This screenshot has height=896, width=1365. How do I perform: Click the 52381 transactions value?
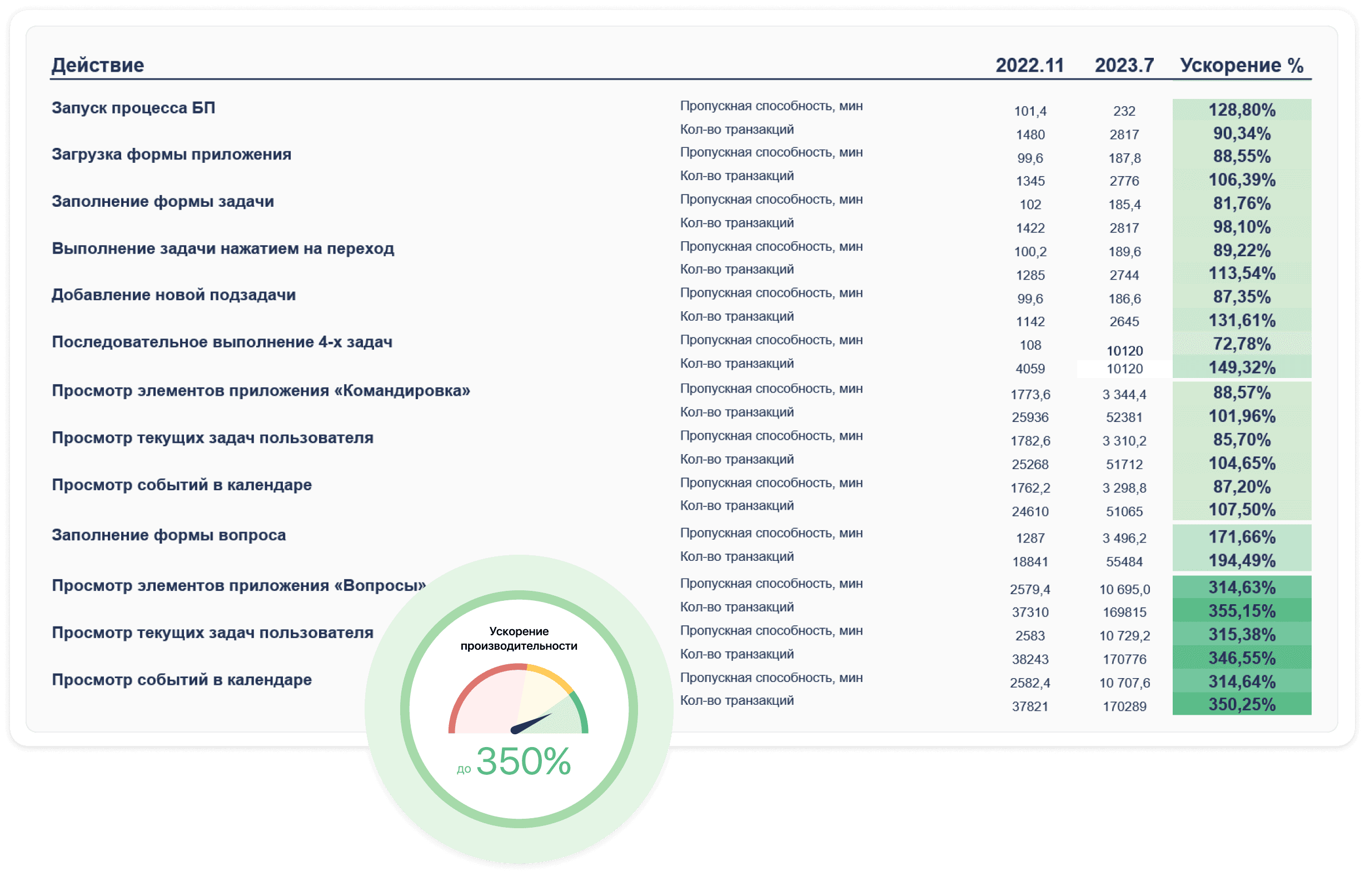coord(1124,417)
